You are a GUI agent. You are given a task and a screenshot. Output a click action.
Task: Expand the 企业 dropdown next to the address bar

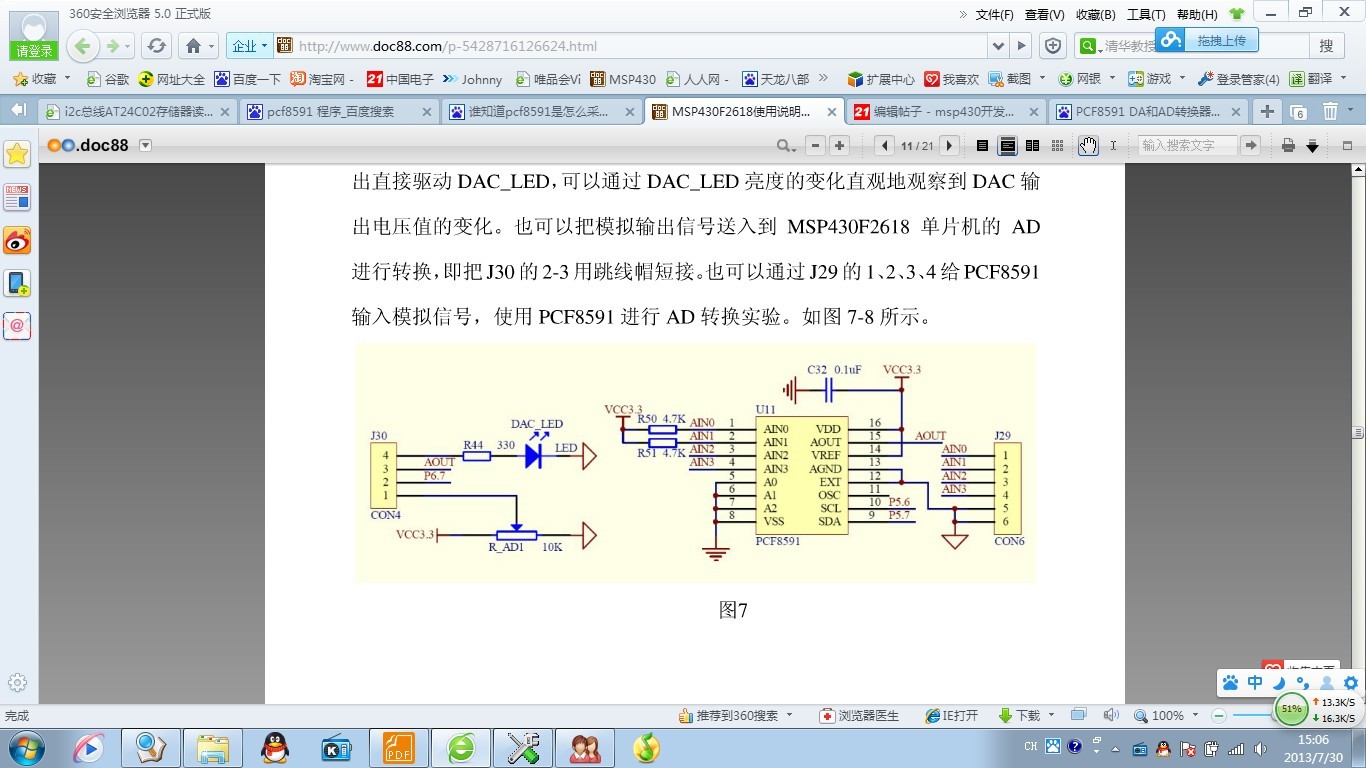pyautogui.click(x=264, y=46)
